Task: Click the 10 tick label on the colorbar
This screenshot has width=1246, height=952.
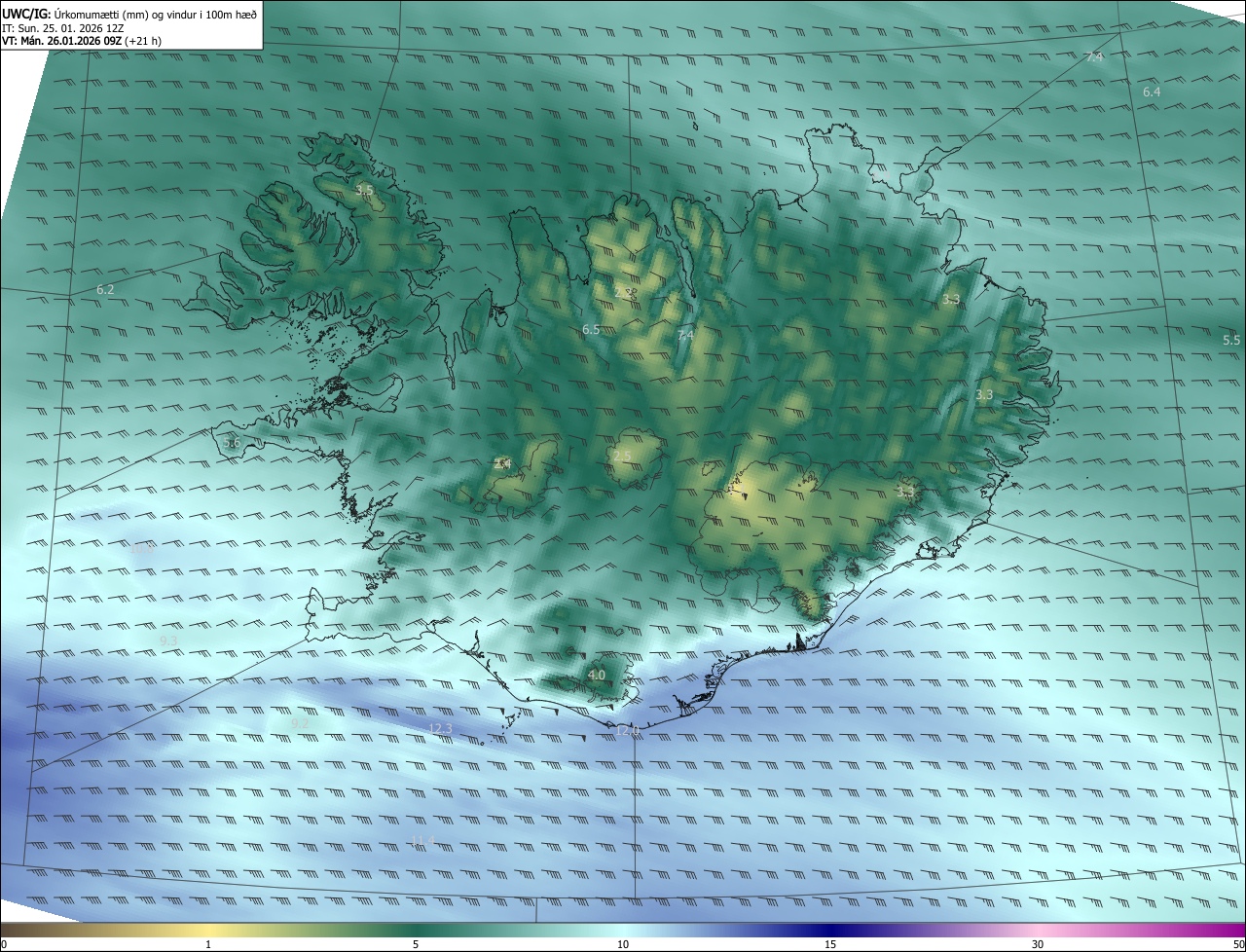Action: (623, 944)
